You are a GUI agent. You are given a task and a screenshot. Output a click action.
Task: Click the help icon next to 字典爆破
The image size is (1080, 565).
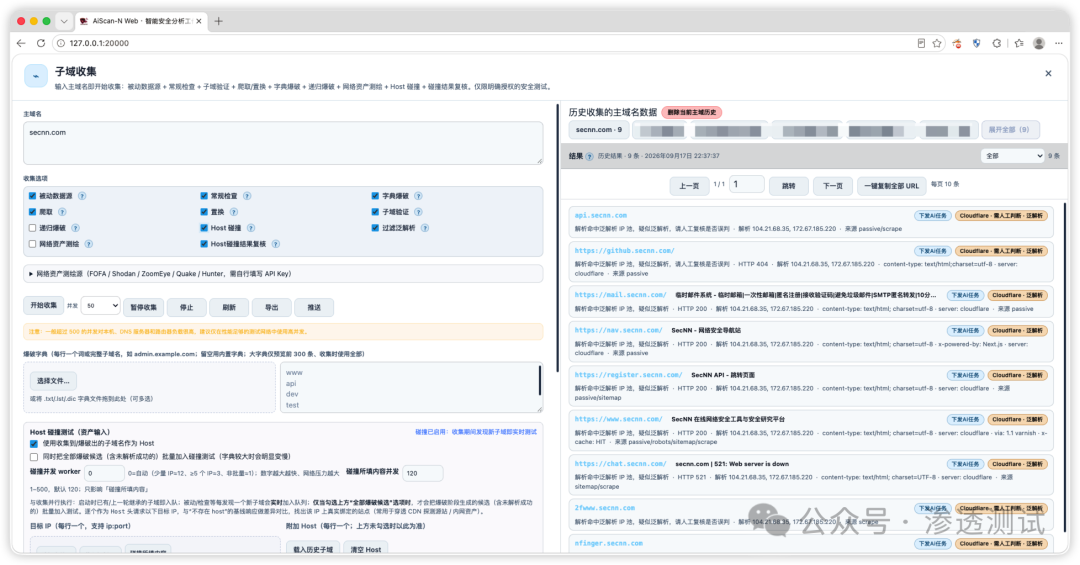point(418,196)
